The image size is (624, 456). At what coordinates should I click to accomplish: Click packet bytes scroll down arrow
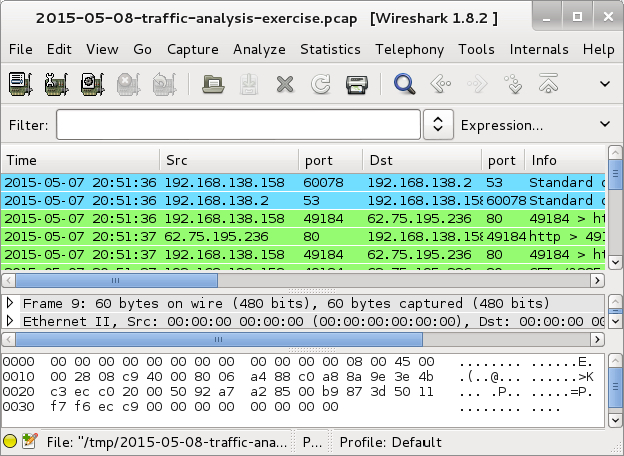pos(615,420)
